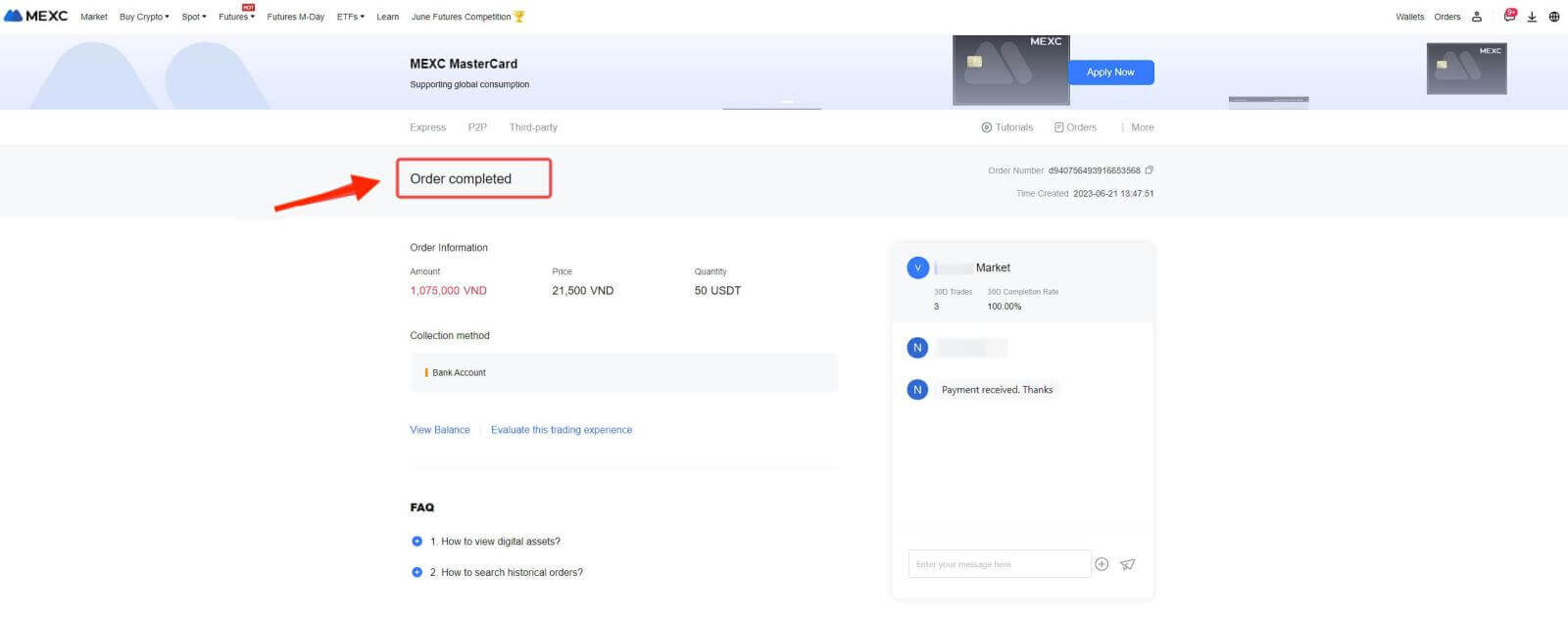Click the 'Payment received. Thanks' message
The width and height of the screenshot is (1568, 623).
point(997,390)
